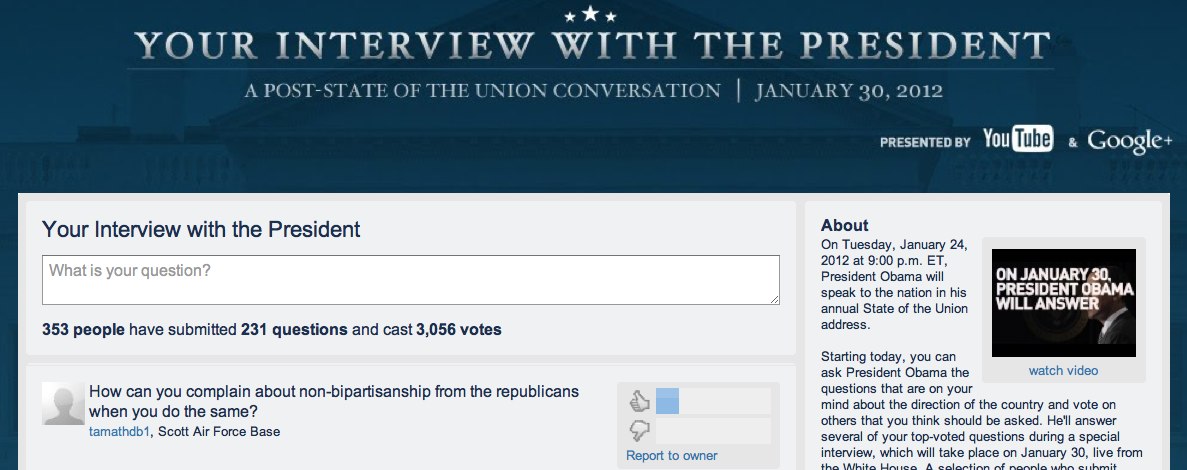The image size is (1187, 470).
Task: Focus the 'What is your question?' field
Action: [410, 280]
